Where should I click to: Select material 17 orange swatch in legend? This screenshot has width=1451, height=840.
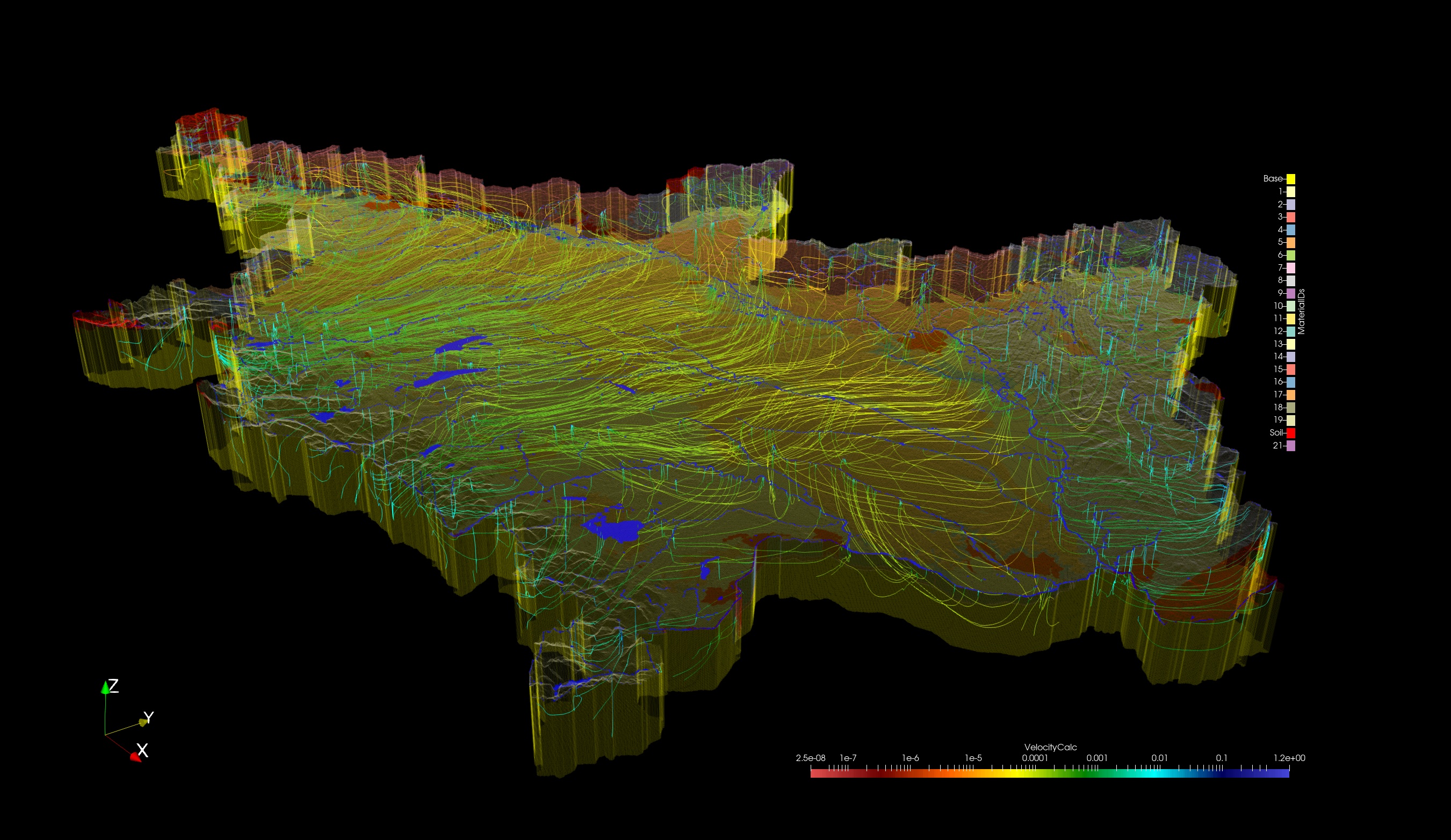[1291, 394]
